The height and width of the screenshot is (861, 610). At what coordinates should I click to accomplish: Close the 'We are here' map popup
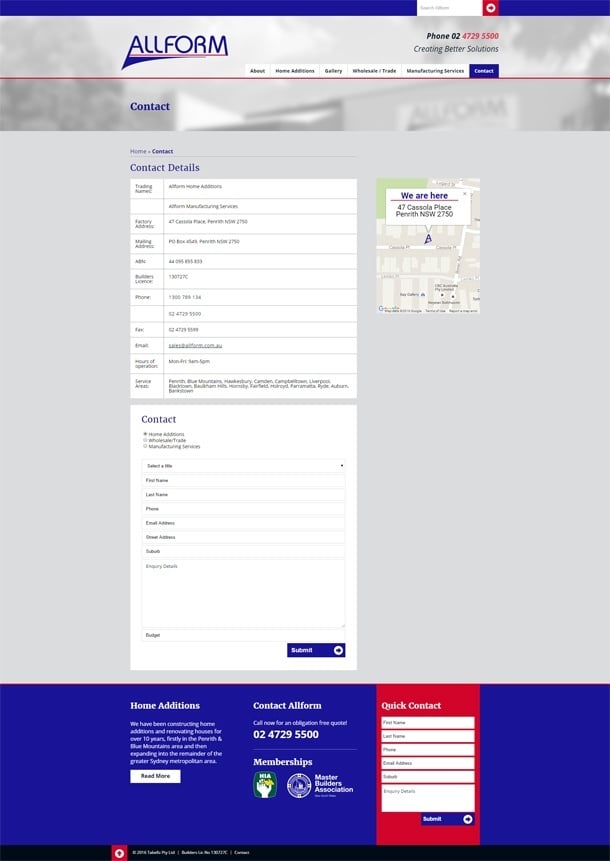[x=465, y=193]
